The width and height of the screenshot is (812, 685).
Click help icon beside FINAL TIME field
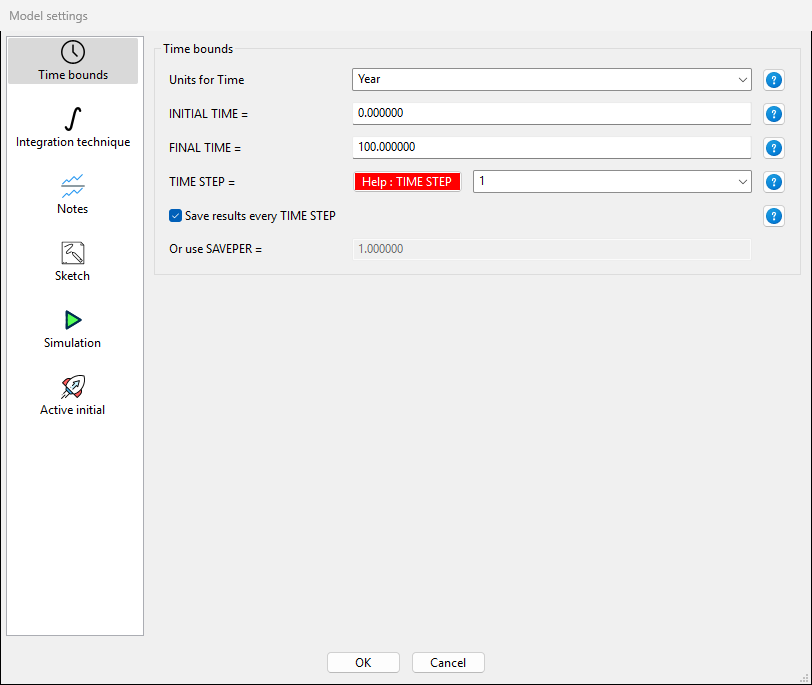(x=773, y=148)
